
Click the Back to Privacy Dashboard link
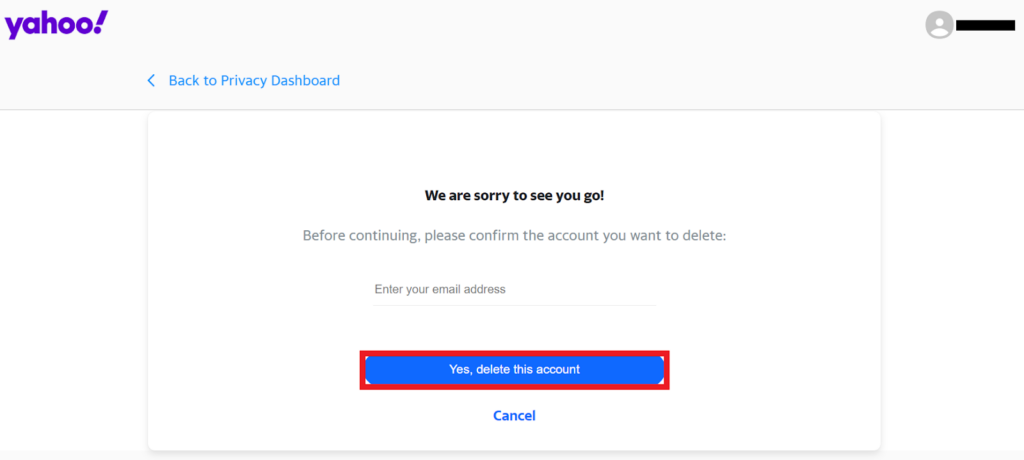(254, 80)
